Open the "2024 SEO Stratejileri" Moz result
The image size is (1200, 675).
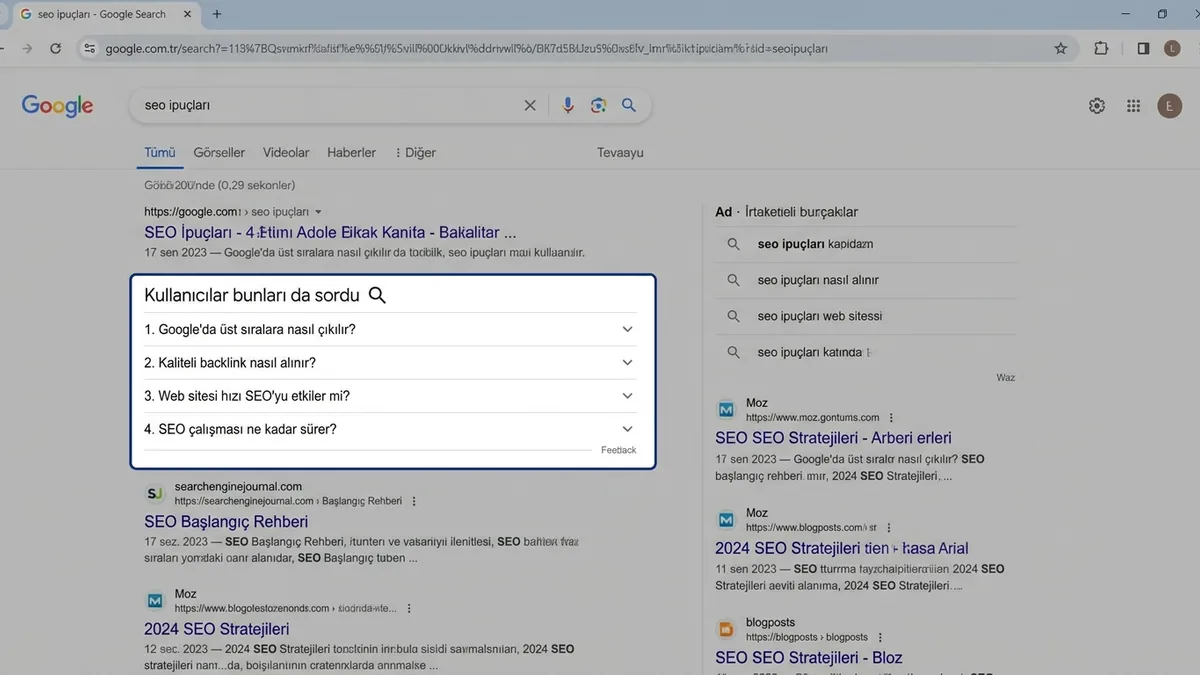(x=216, y=629)
